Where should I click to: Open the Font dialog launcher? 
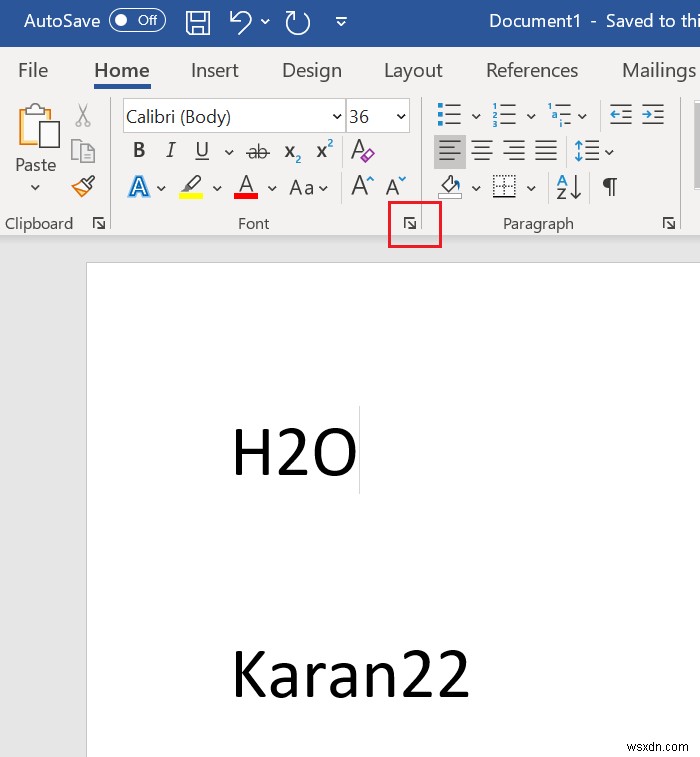click(x=410, y=223)
